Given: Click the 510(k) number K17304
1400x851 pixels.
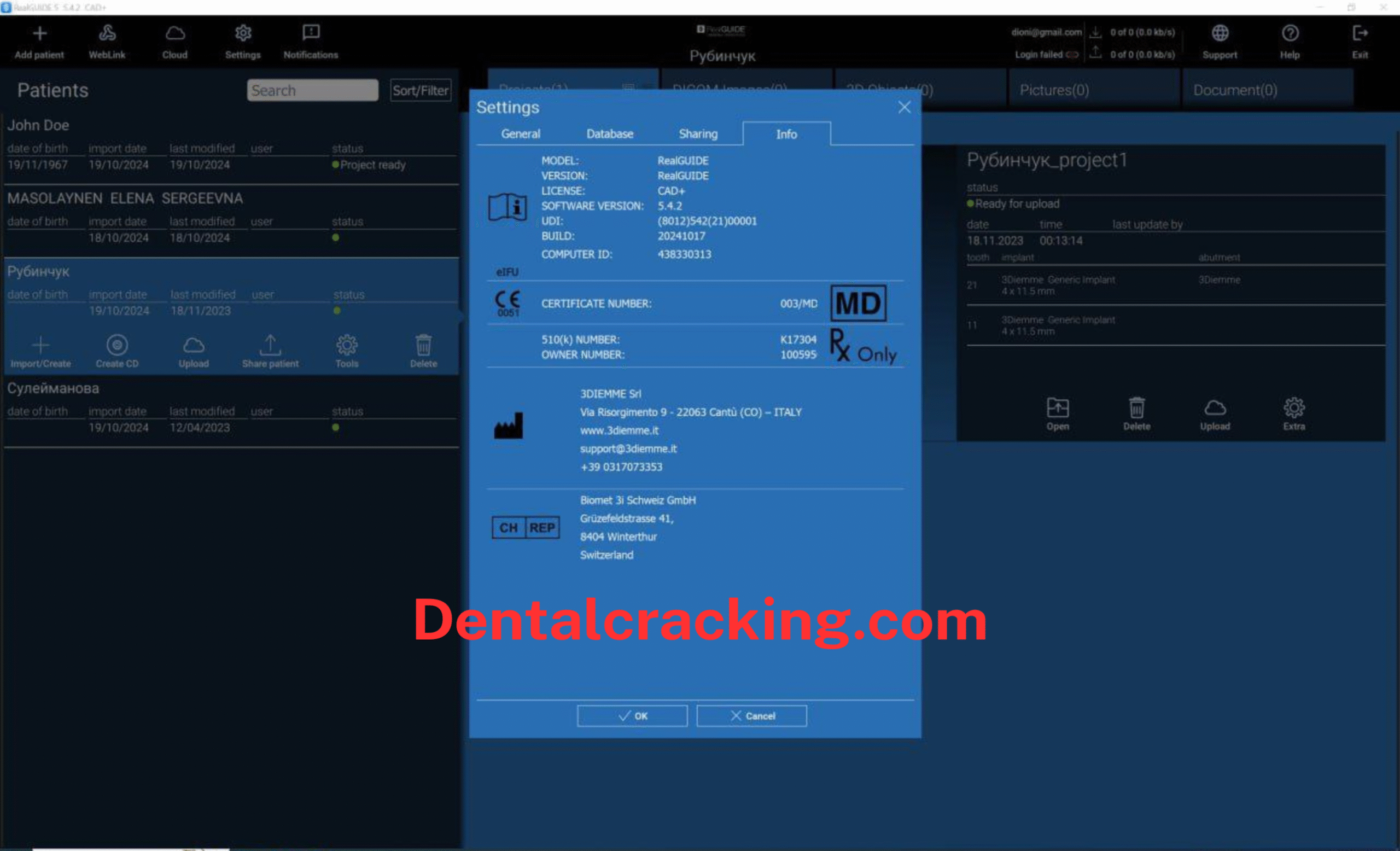Looking at the screenshot, I should (x=798, y=340).
